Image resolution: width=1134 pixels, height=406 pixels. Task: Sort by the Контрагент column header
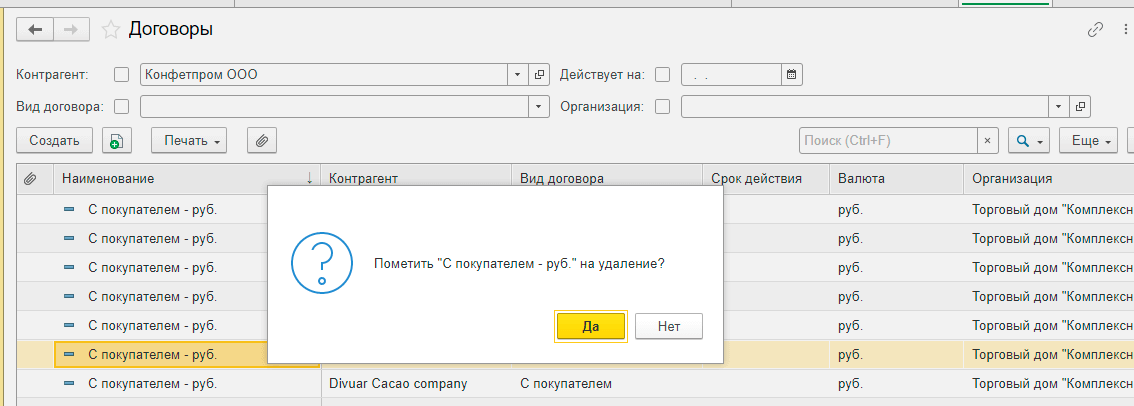(417, 179)
